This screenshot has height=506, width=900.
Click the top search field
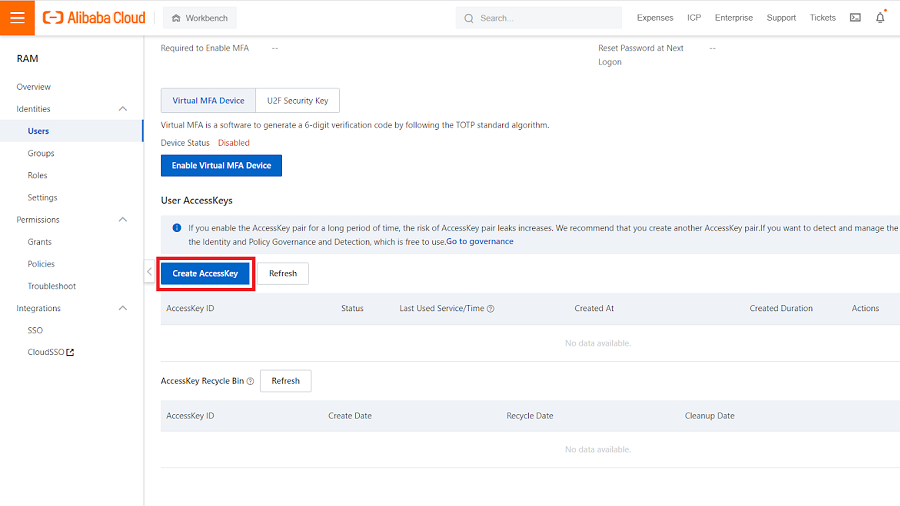click(x=540, y=18)
